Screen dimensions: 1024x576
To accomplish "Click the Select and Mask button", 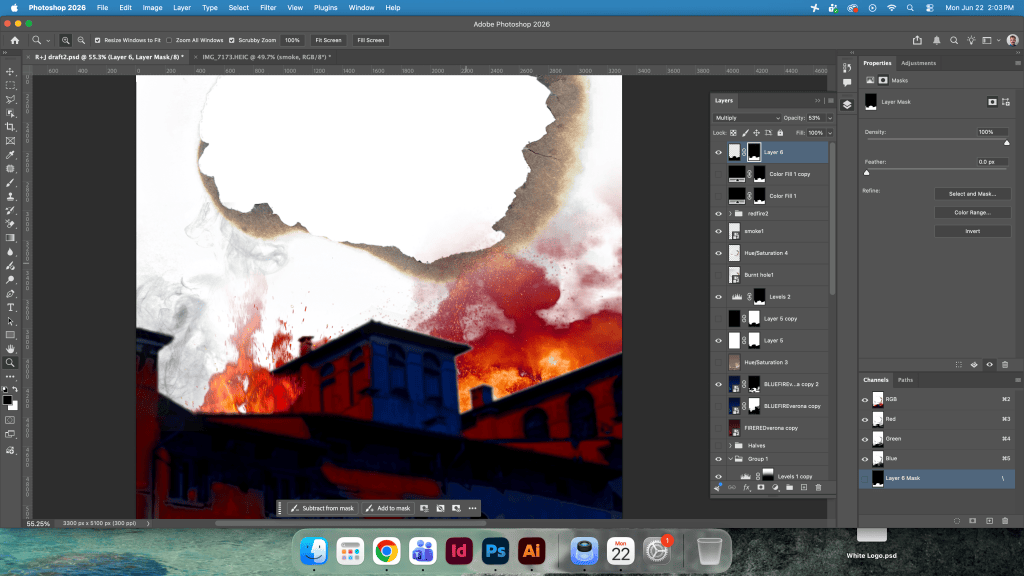I will click(972, 194).
